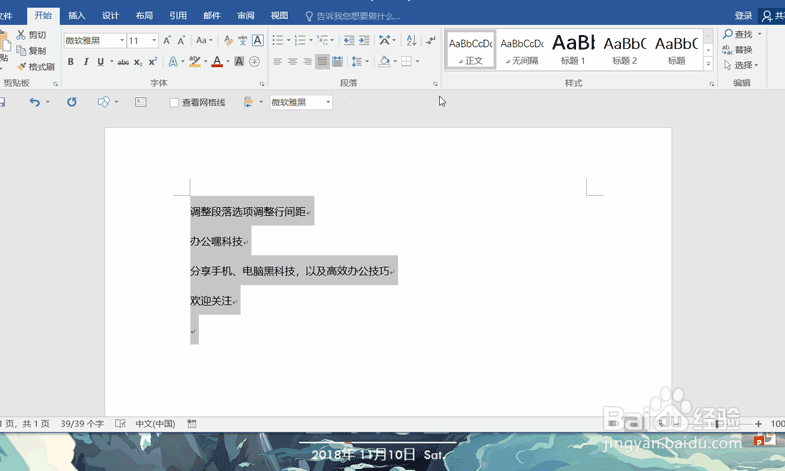
Task: Apply superscript formatting
Action: 153,62
